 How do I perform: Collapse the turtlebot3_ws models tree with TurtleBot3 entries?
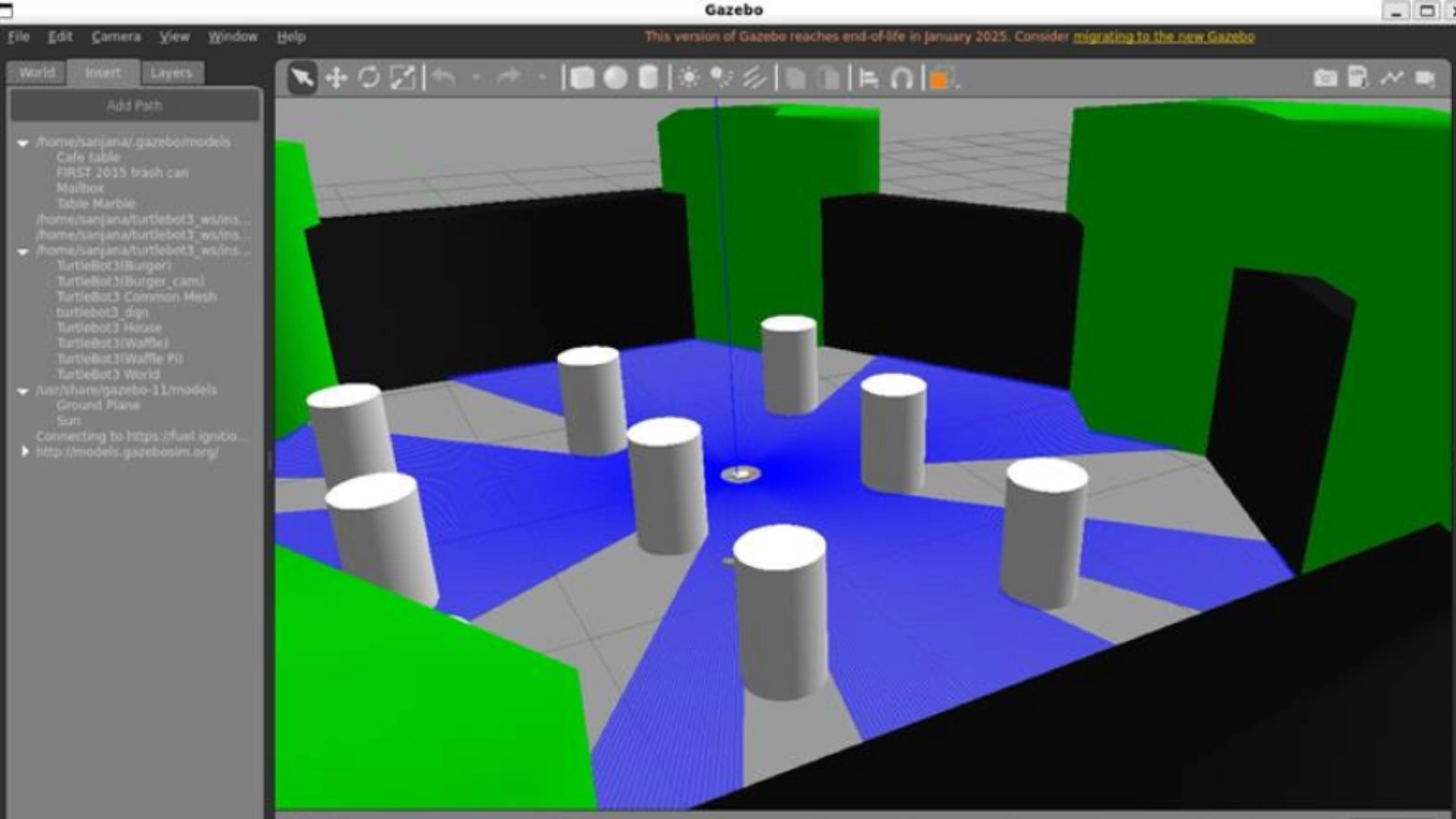pos(23,251)
